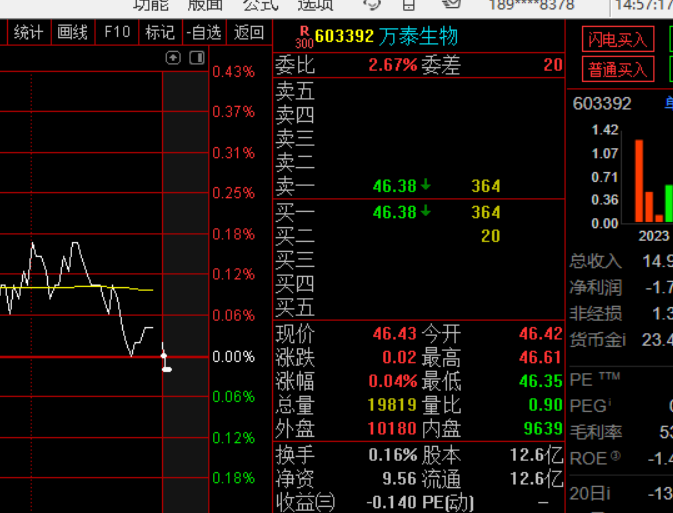Click the 买二 volume 20
This screenshot has height=513, width=673.
tap(491, 236)
